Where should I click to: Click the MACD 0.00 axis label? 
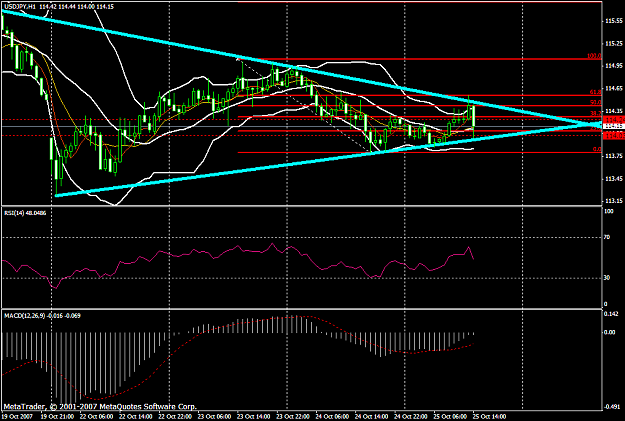tap(610, 332)
